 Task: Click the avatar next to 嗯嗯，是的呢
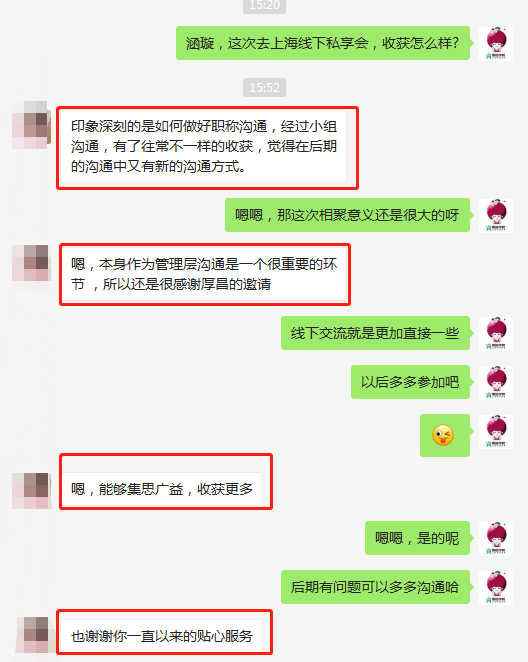pos(496,538)
